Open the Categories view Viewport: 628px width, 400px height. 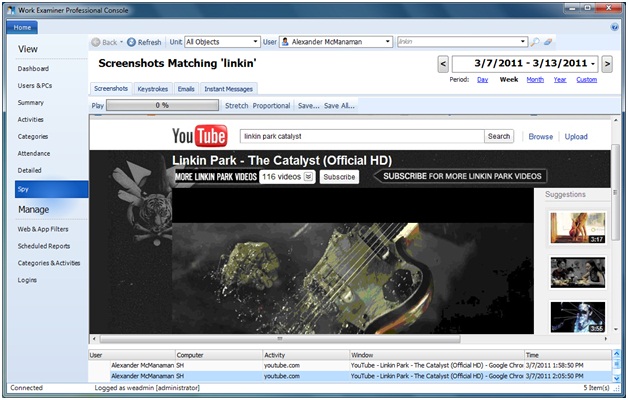point(33,137)
